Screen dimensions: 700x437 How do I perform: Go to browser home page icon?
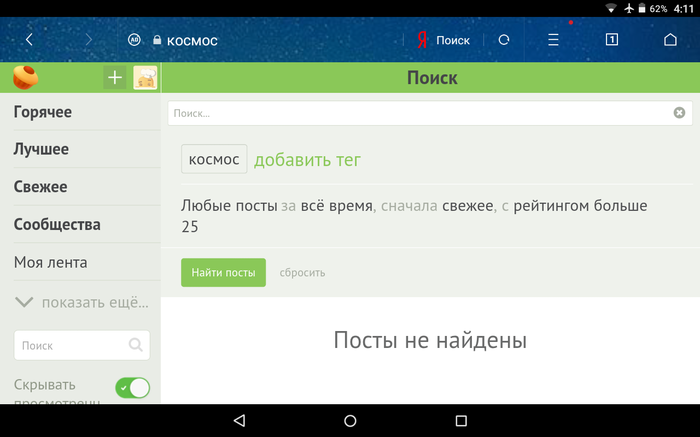click(670, 40)
